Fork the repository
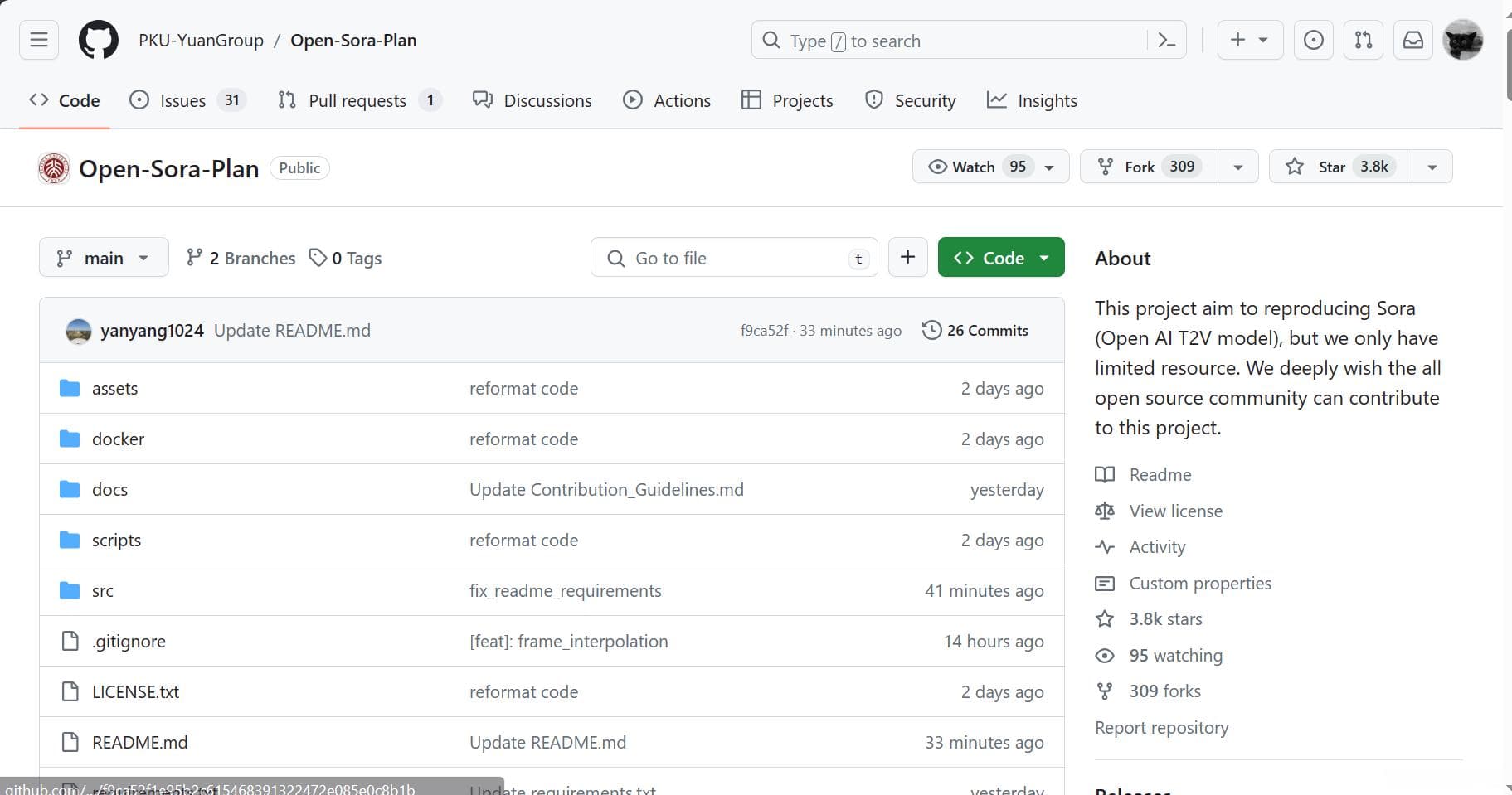This screenshot has height=795, width=1512. click(1149, 167)
